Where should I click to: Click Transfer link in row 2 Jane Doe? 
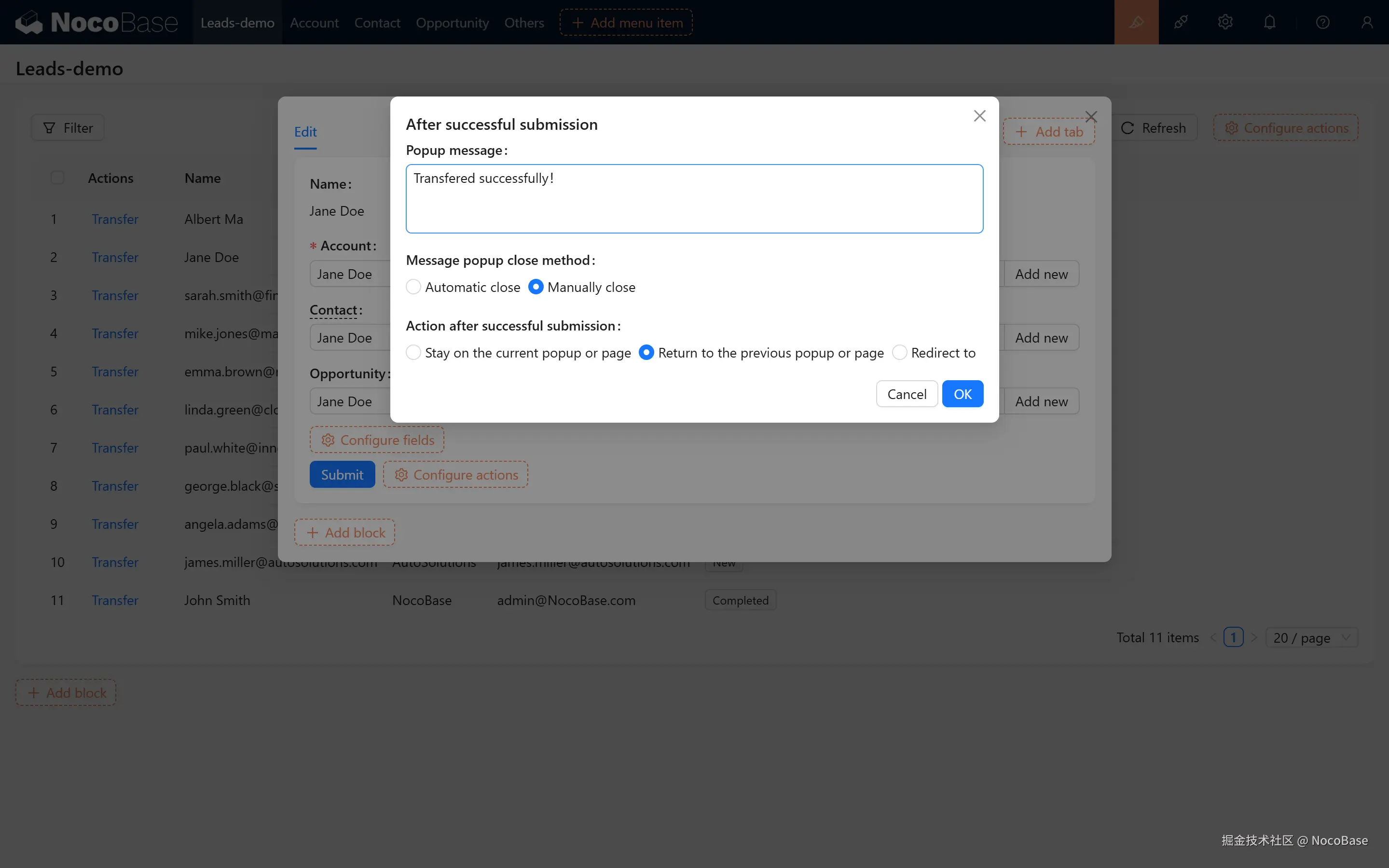[x=115, y=257]
